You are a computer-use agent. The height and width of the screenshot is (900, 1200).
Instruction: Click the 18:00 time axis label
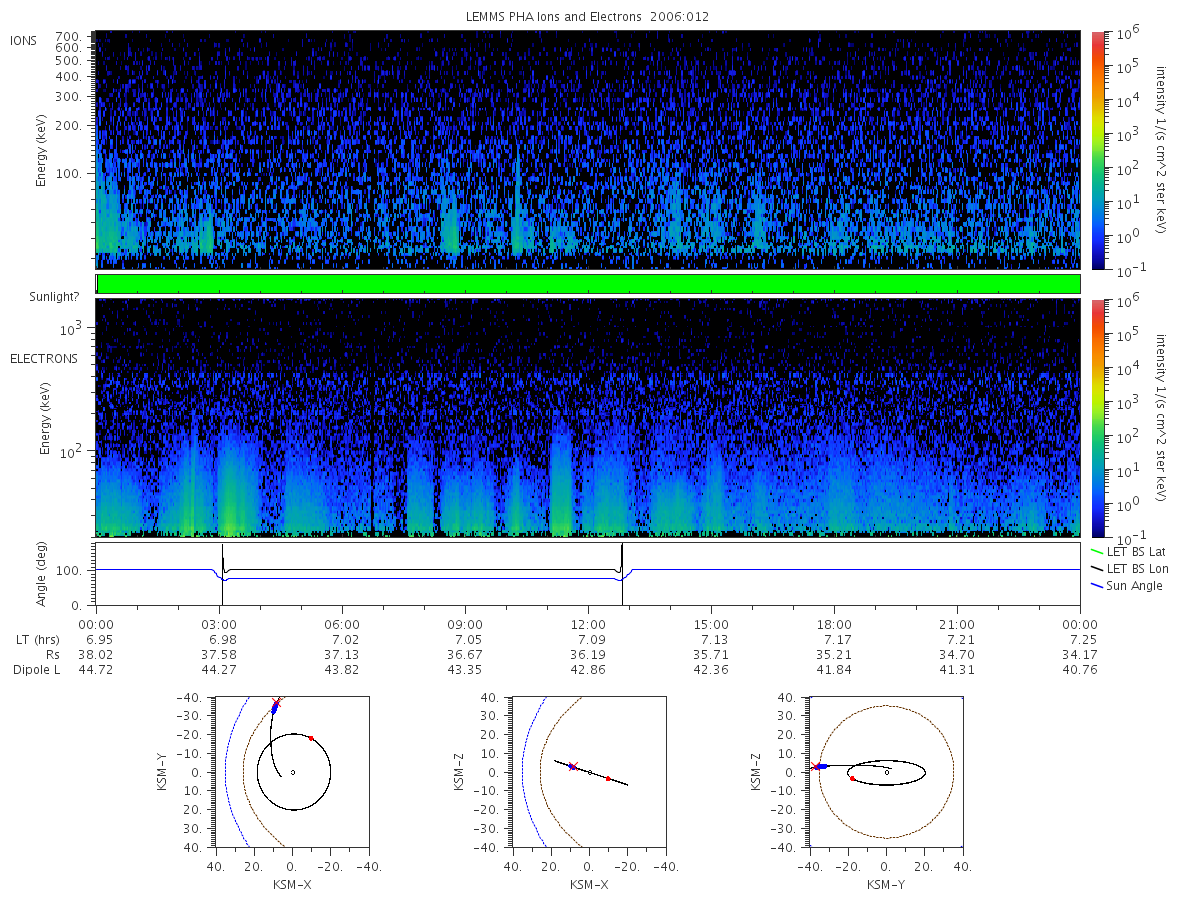(834, 622)
